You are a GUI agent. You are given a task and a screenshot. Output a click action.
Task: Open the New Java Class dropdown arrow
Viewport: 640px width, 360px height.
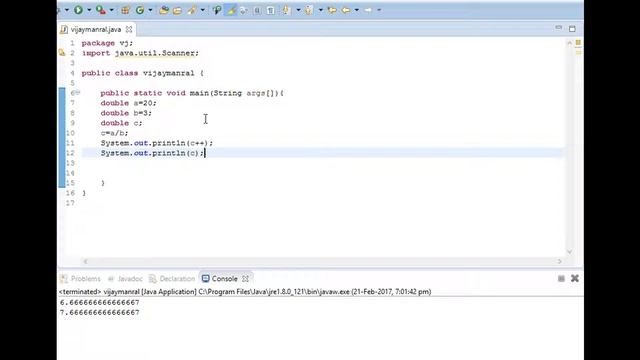tap(150, 10)
